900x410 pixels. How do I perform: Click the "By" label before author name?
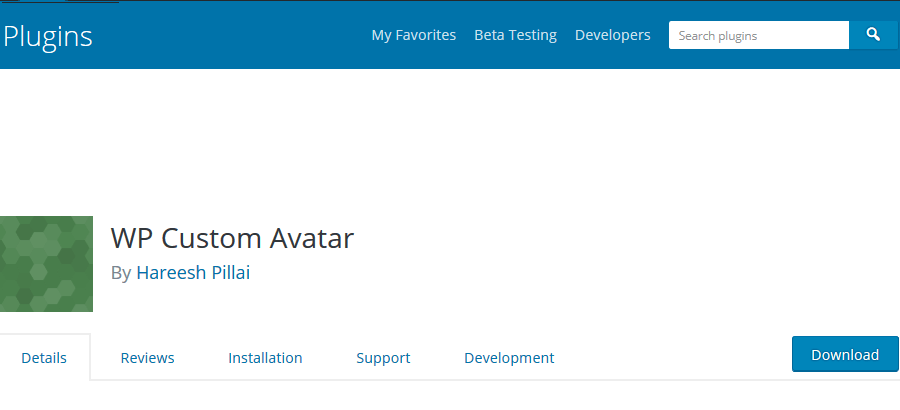coord(121,273)
